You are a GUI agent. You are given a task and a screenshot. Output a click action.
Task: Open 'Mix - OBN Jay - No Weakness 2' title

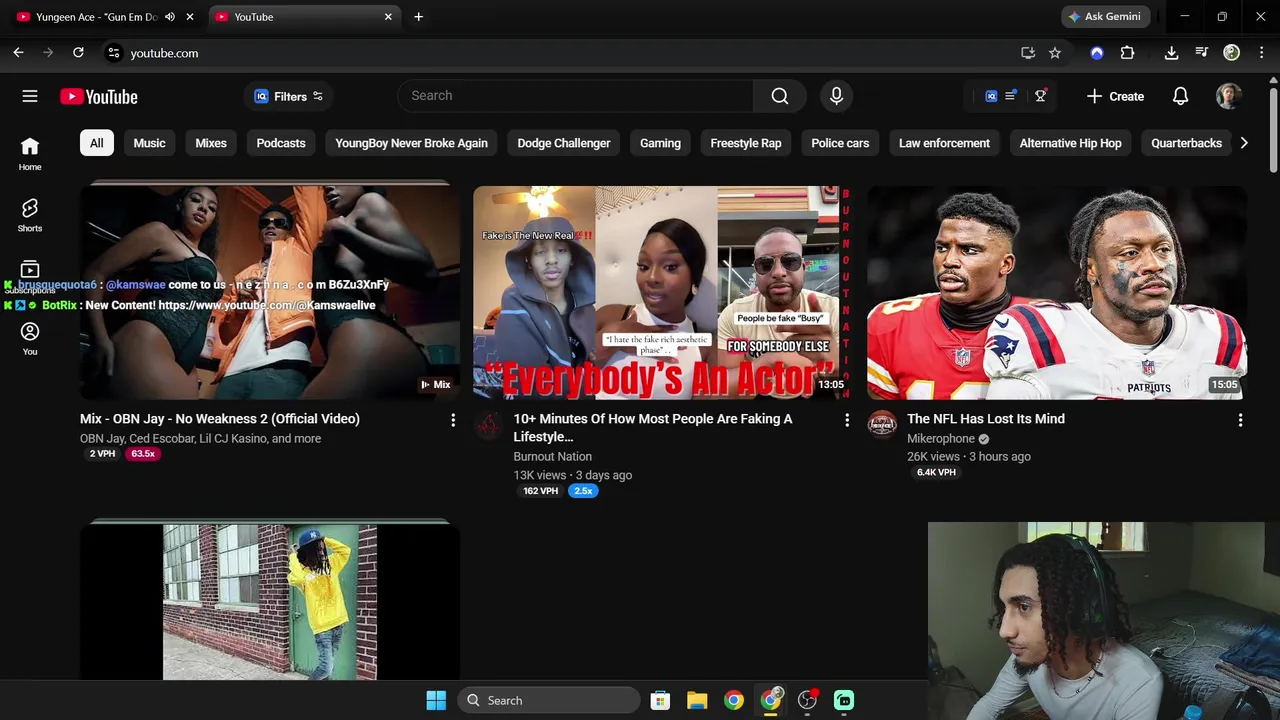(220, 419)
